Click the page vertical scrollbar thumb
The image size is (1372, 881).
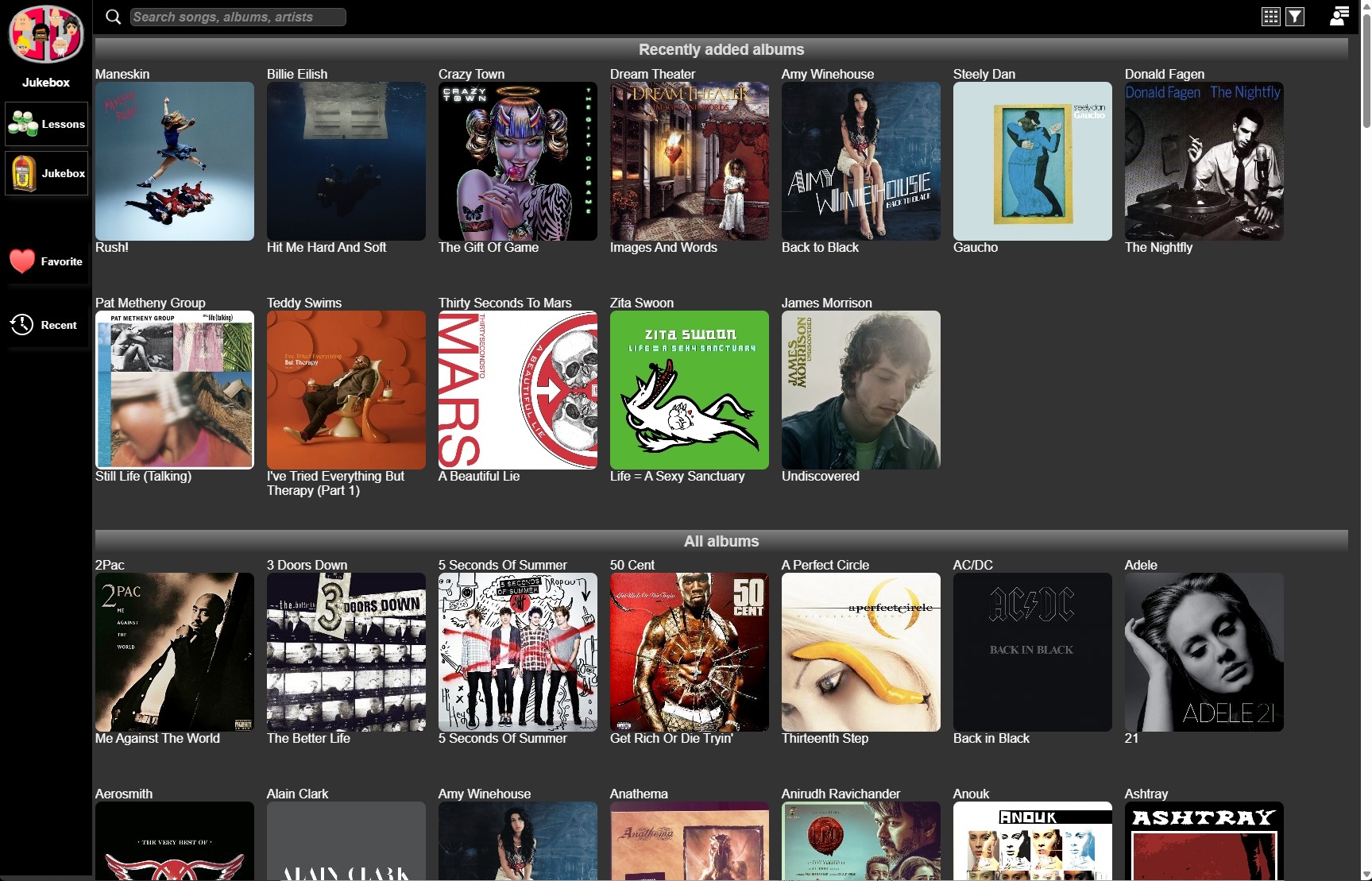1366,71
